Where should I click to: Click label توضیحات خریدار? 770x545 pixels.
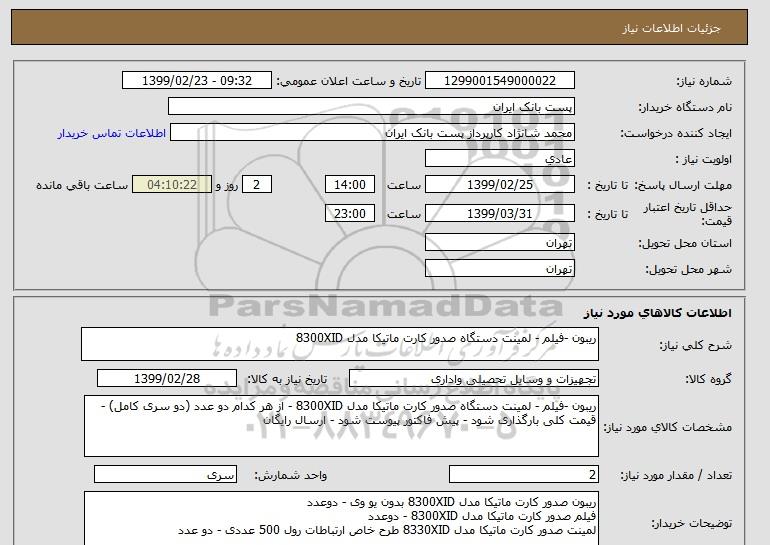click(x=692, y=523)
